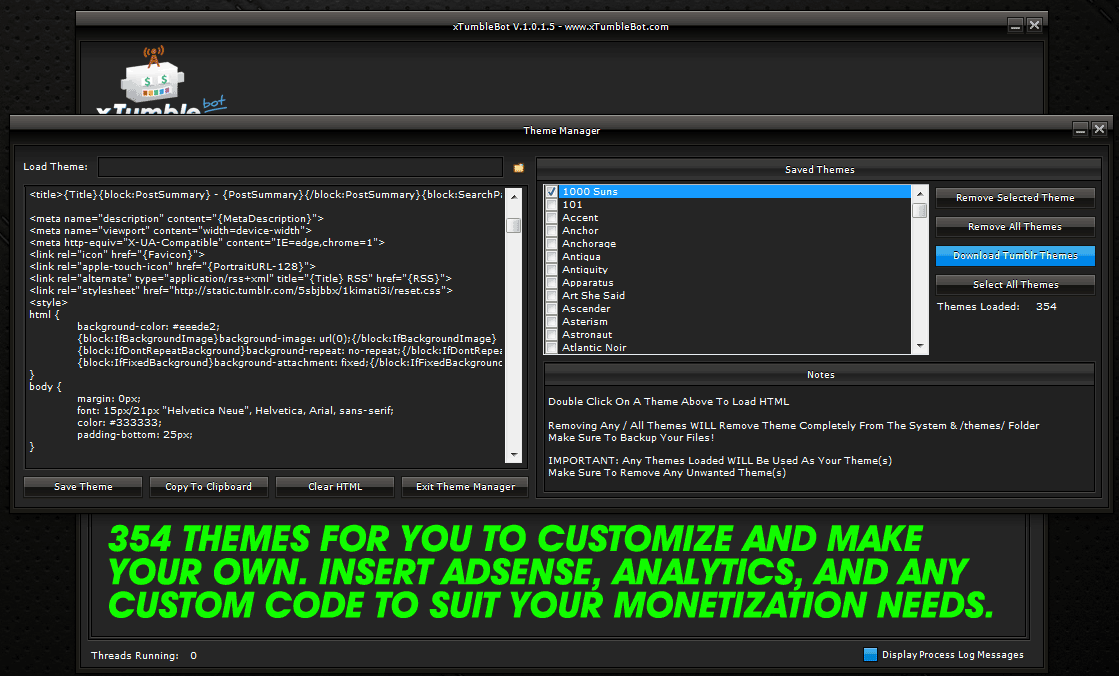Minimize the Theme Manager window
Screen dimensions: 1119x676
(1080, 129)
